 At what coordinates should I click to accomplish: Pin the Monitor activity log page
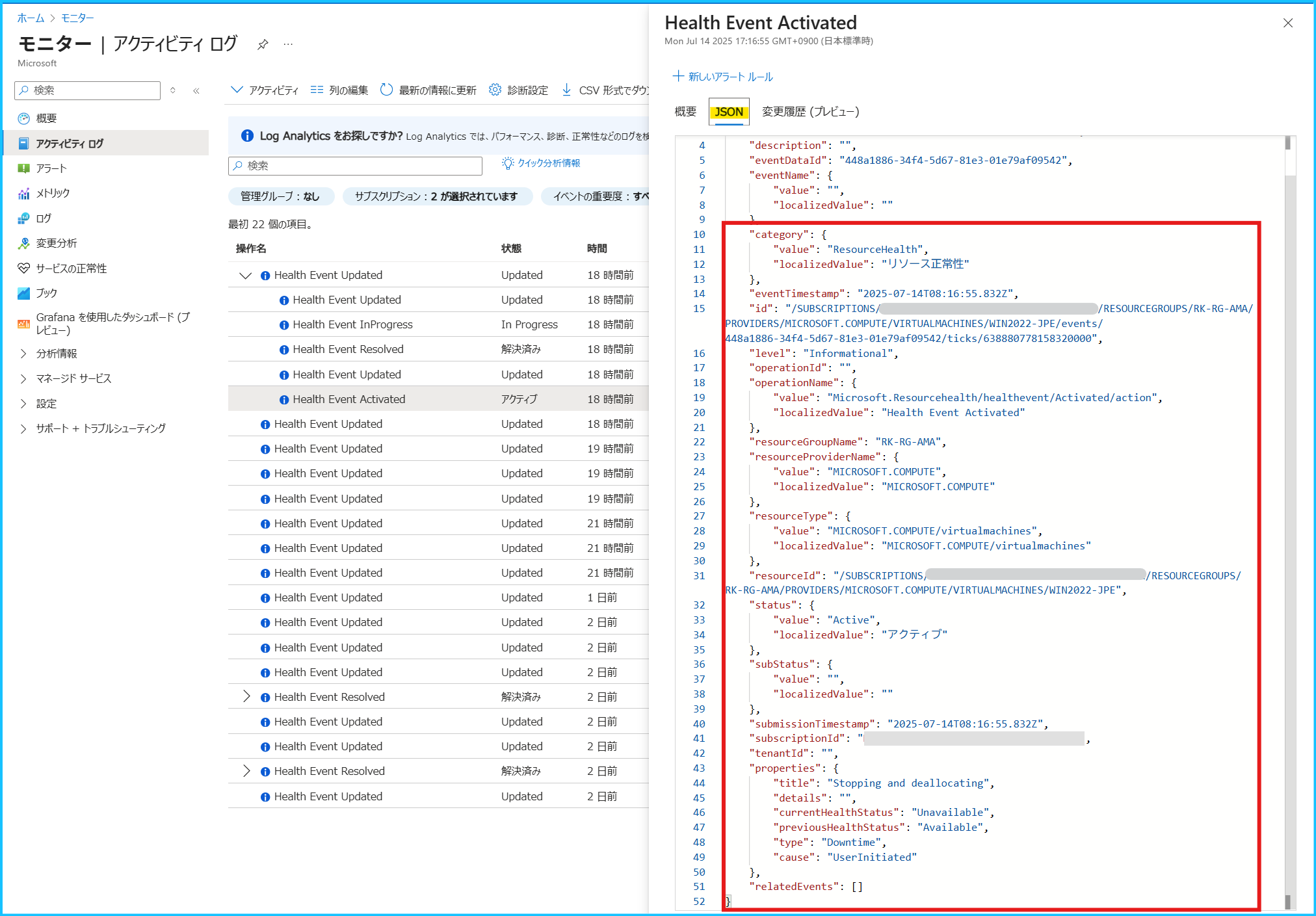tap(263, 44)
